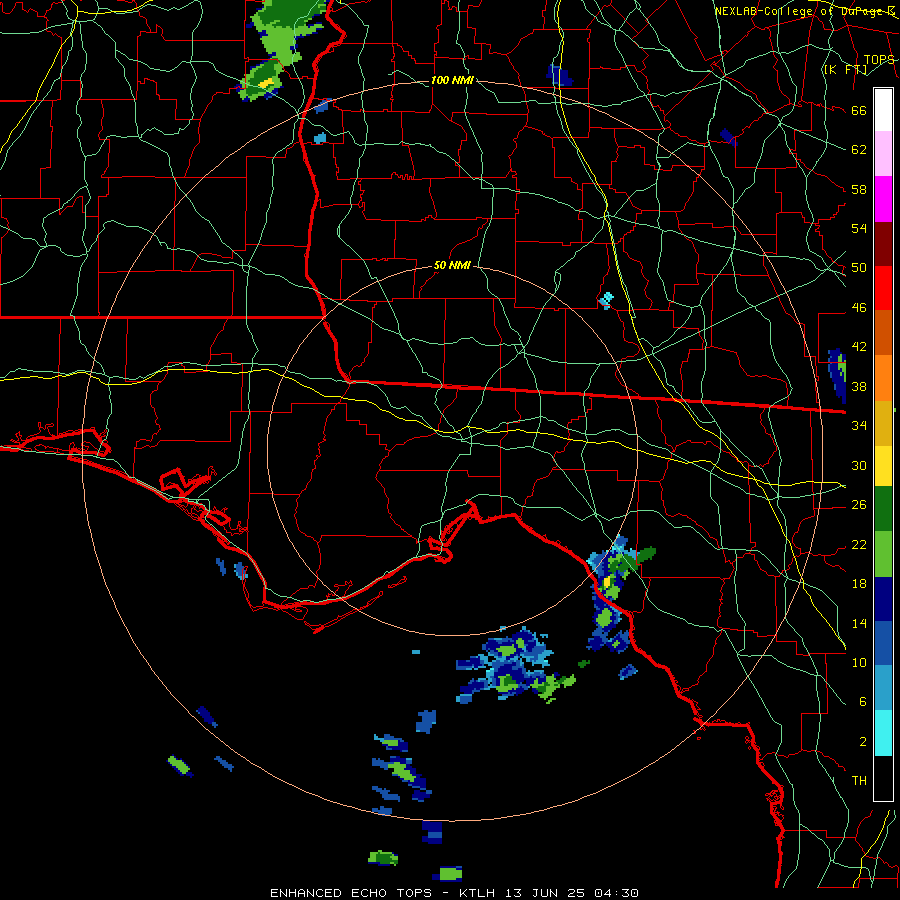Click the 62 legend value
Viewport: 900px width, 900px height.
pyautogui.click(x=859, y=149)
